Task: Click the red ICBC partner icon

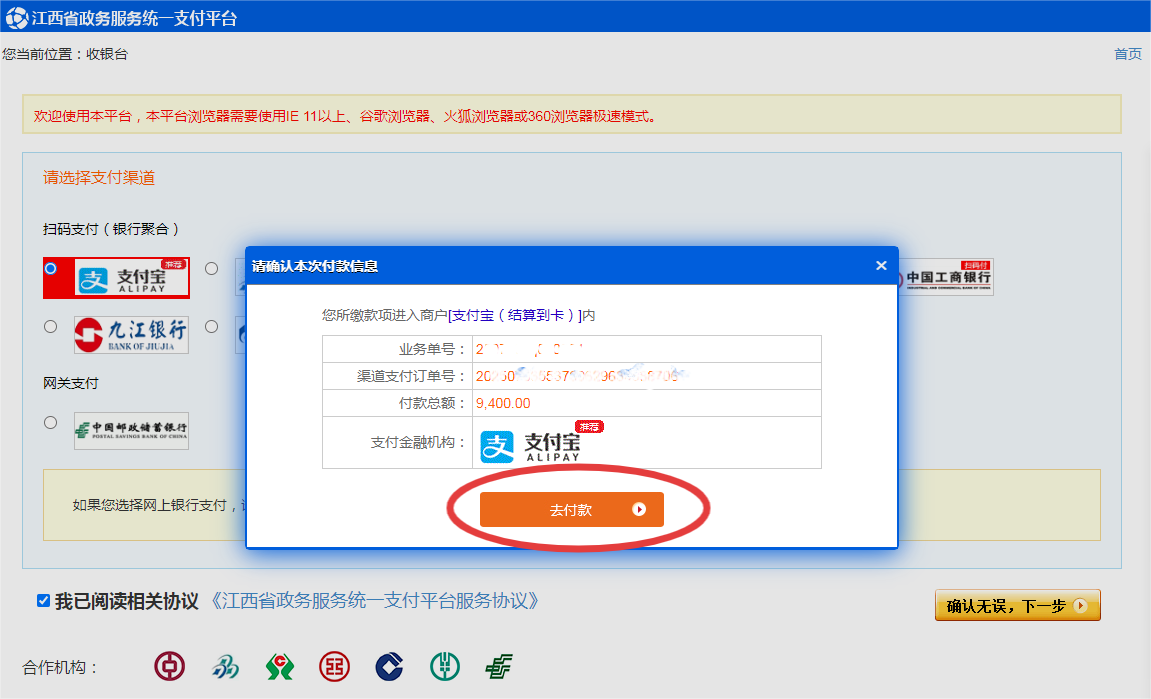Action: [x=335, y=667]
